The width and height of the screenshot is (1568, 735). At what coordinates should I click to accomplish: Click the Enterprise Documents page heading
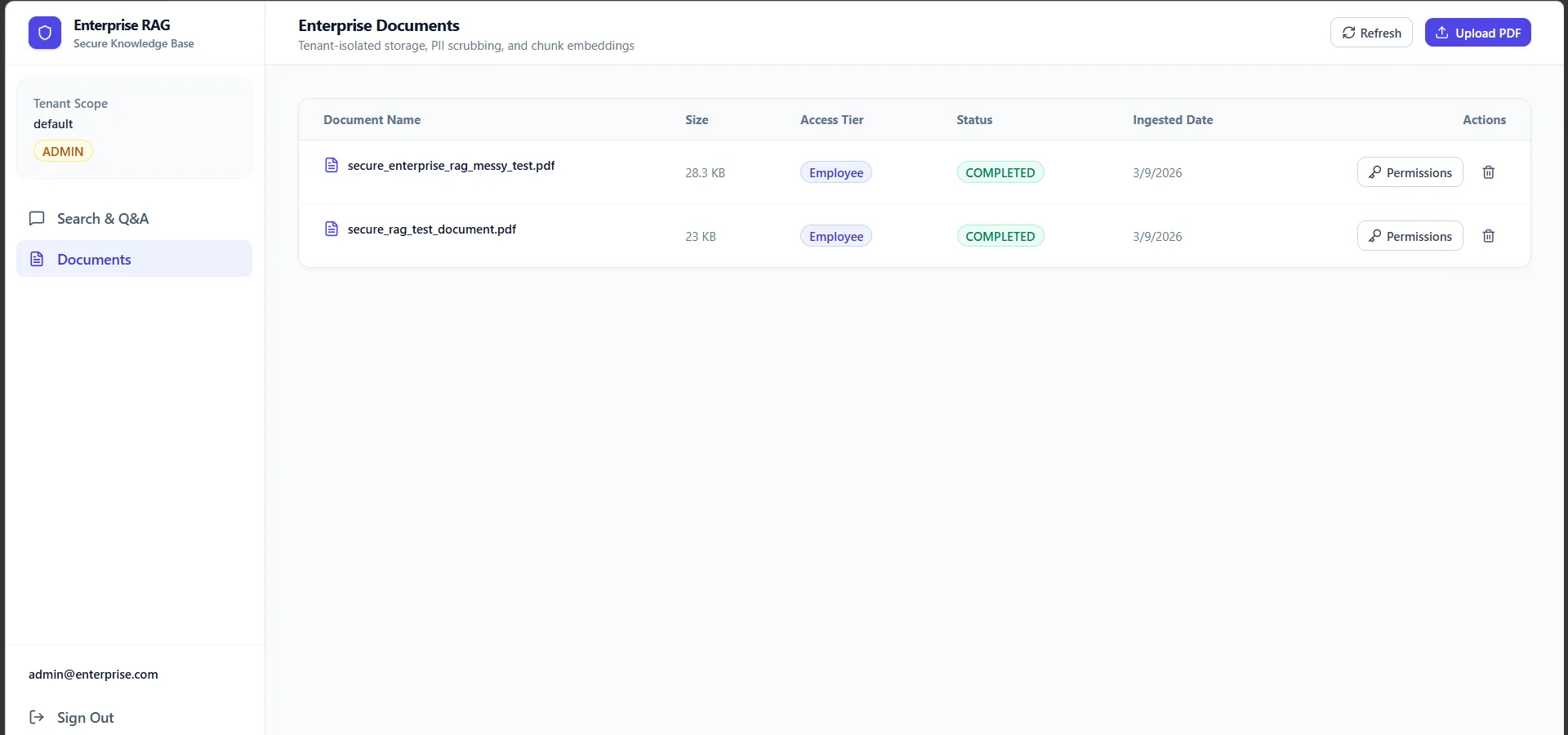pyautogui.click(x=379, y=25)
